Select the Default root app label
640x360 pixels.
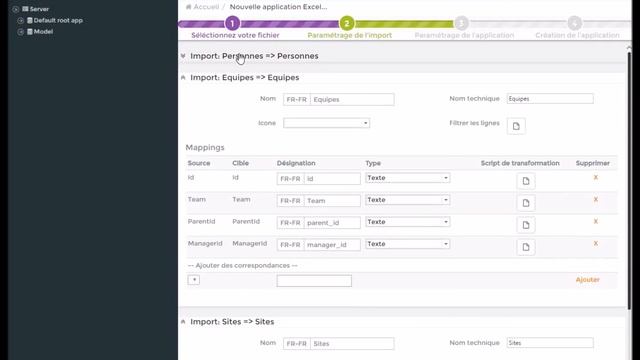click(58, 20)
